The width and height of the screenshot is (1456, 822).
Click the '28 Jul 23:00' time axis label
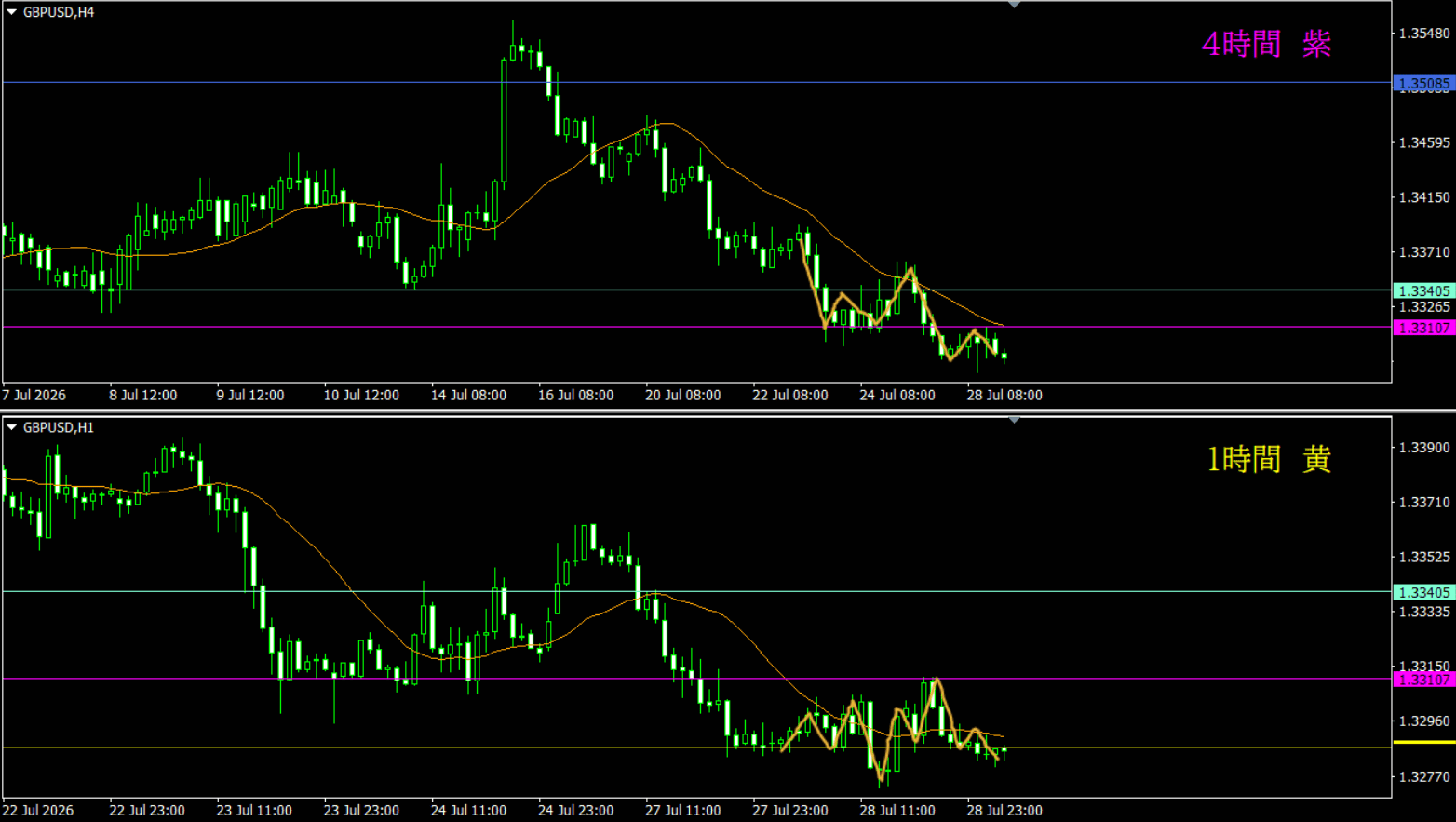(1004, 810)
